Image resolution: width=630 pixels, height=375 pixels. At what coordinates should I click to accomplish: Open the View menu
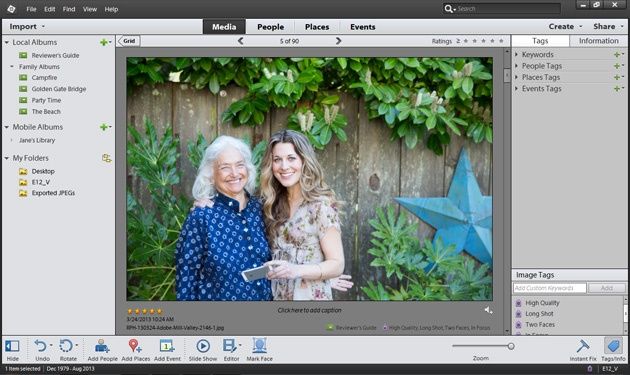point(90,9)
